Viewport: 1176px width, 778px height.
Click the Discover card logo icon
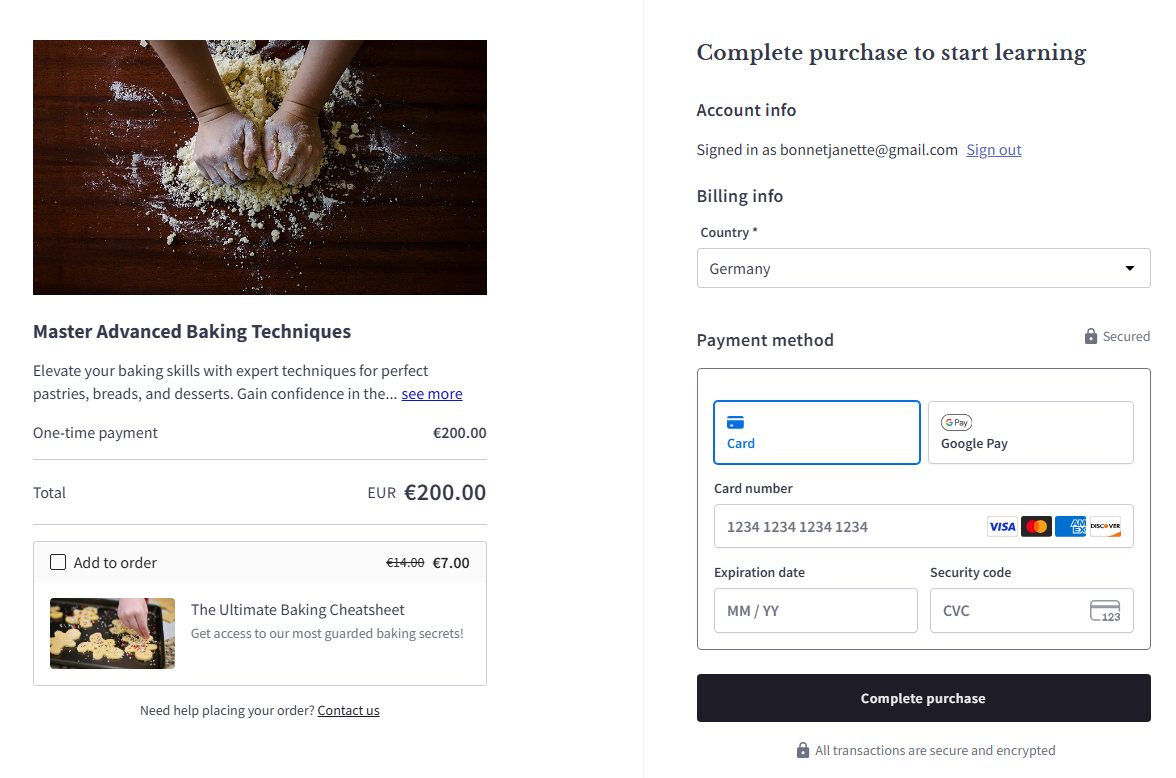point(1105,526)
